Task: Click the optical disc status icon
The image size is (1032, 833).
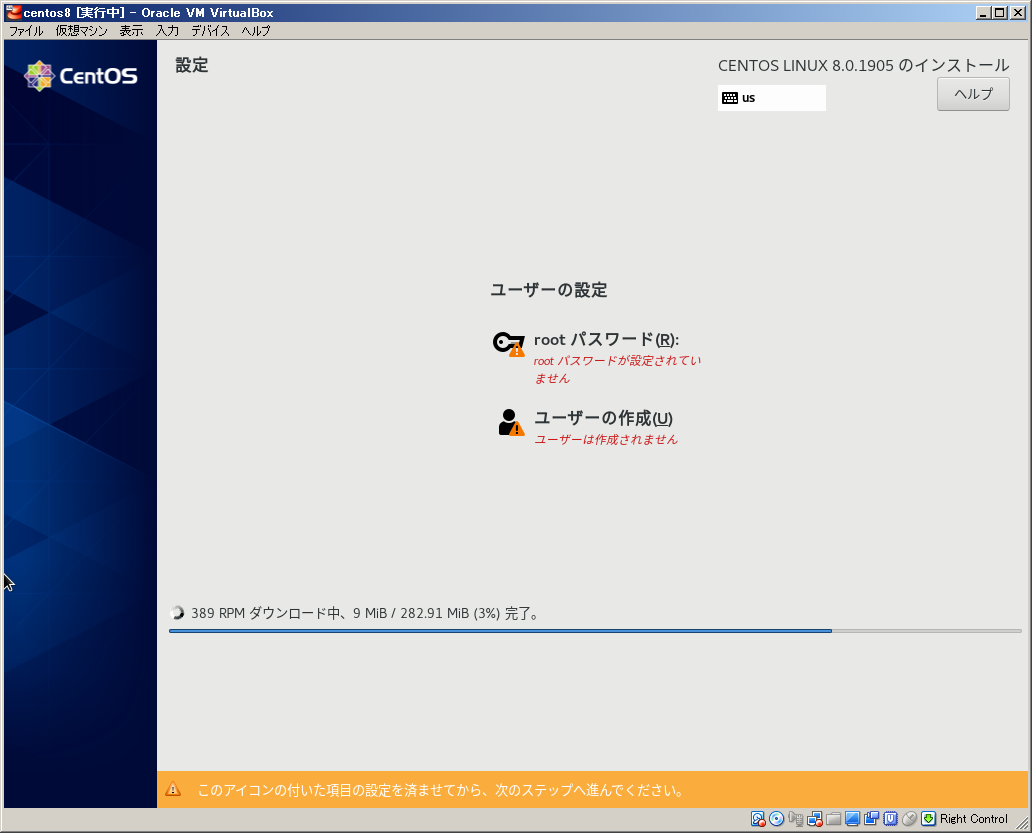Action: click(777, 819)
